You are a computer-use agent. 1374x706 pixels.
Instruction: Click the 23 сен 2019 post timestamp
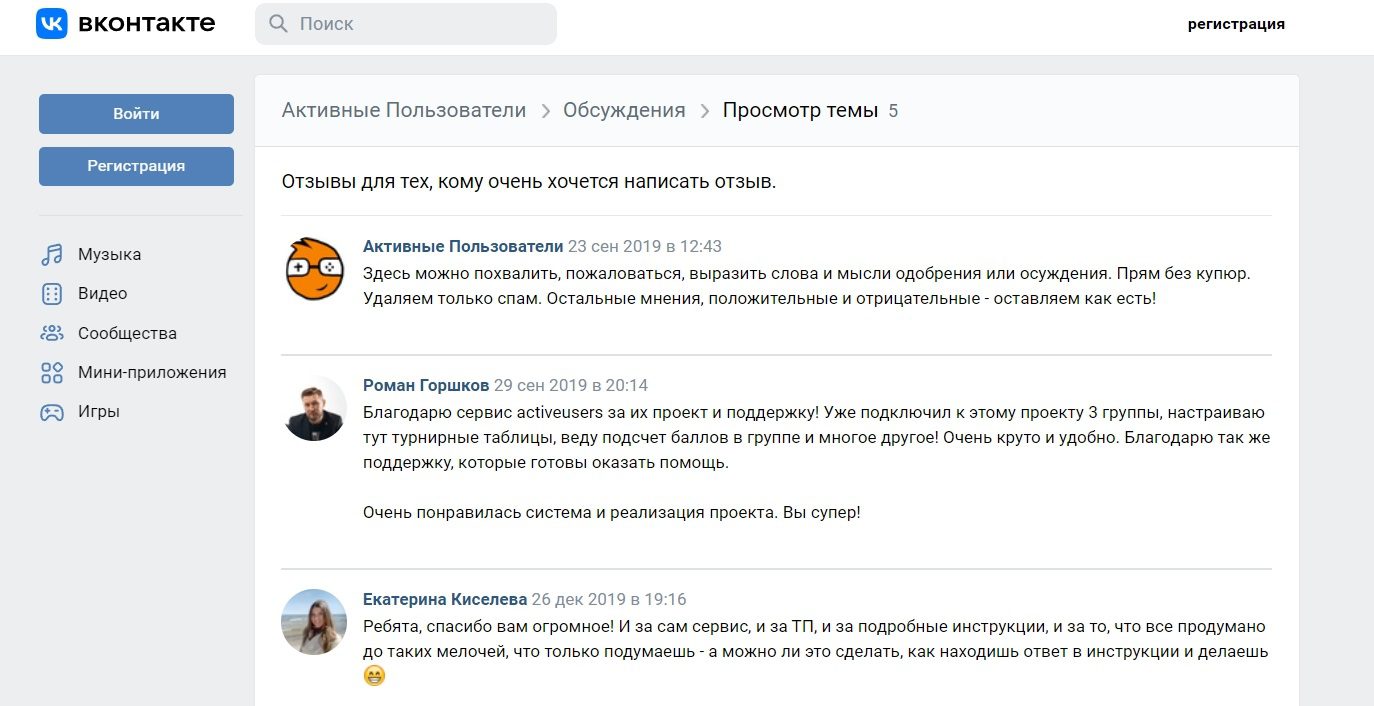(645, 247)
